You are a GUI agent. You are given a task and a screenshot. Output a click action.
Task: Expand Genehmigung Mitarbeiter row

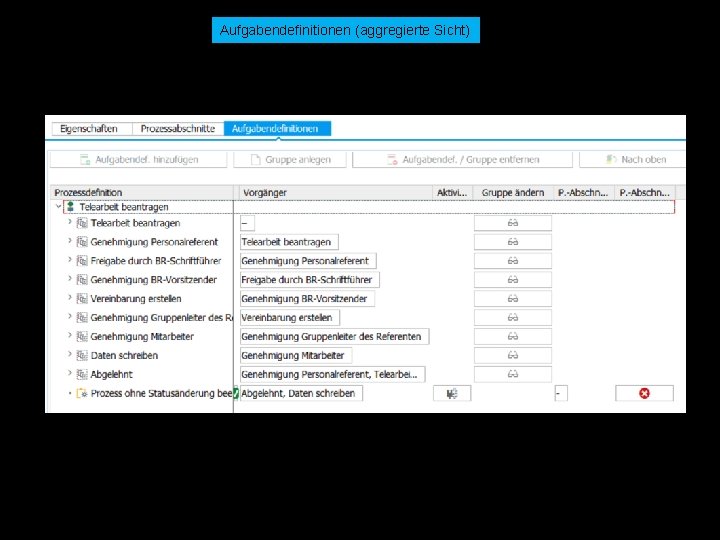tap(70, 336)
